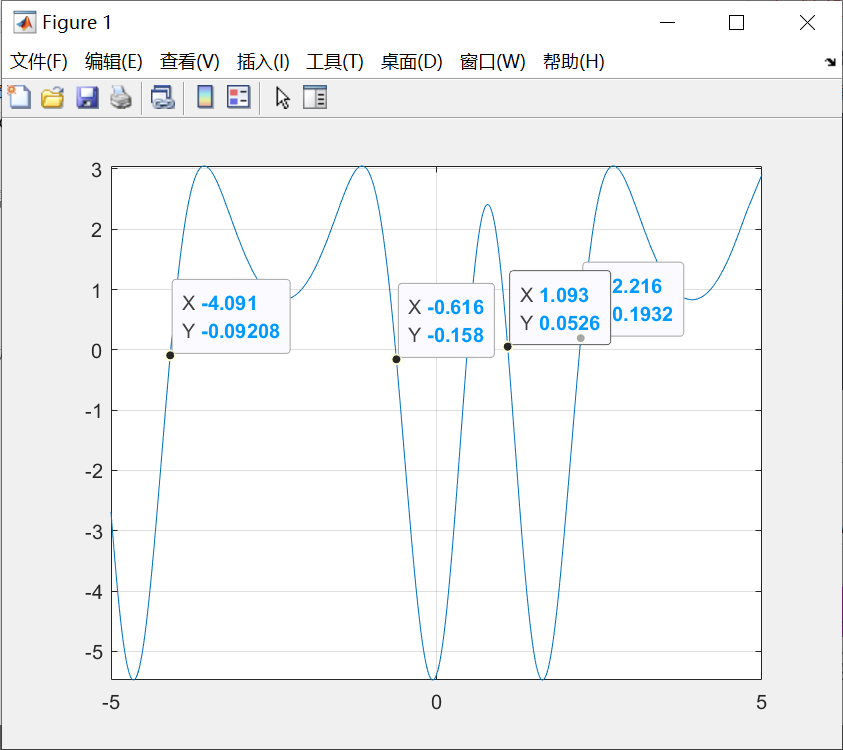The image size is (843, 750).
Task: Save the figure with the disk icon
Action: pos(86,97)
